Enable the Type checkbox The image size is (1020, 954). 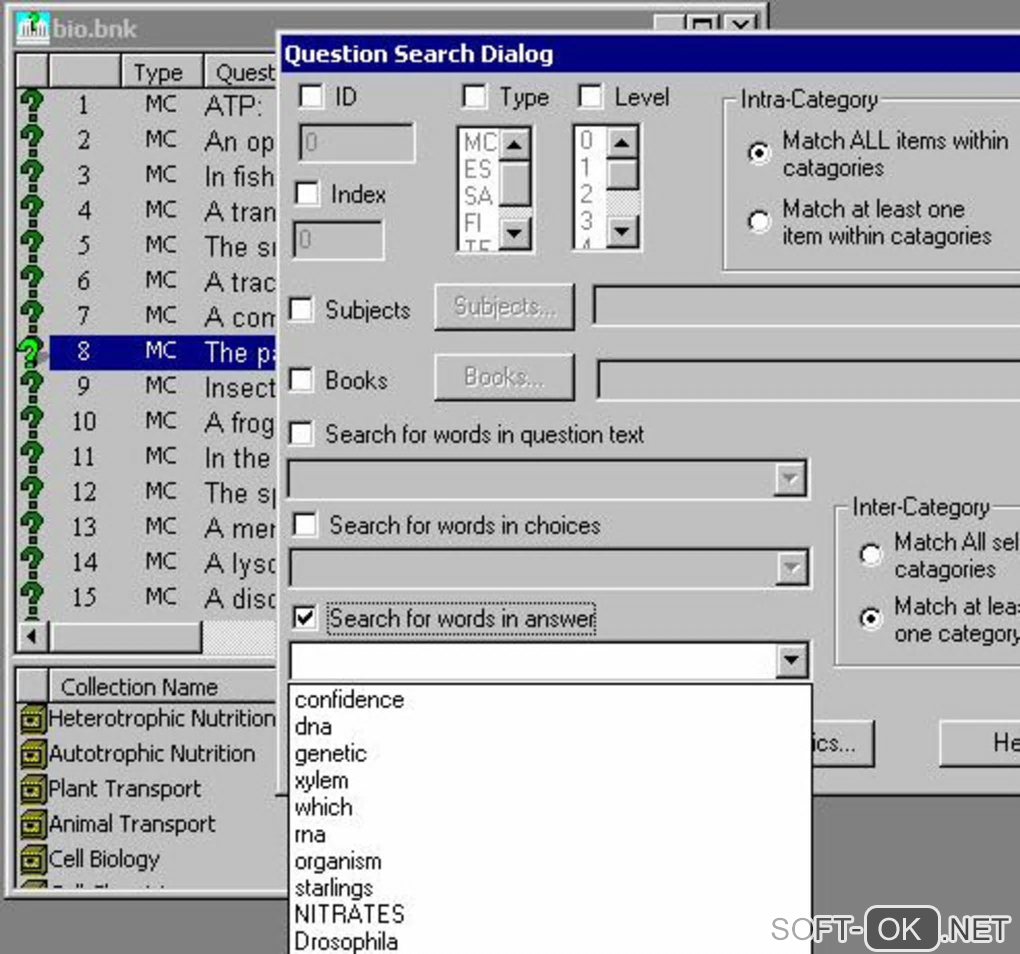click(x=474, y=96)
